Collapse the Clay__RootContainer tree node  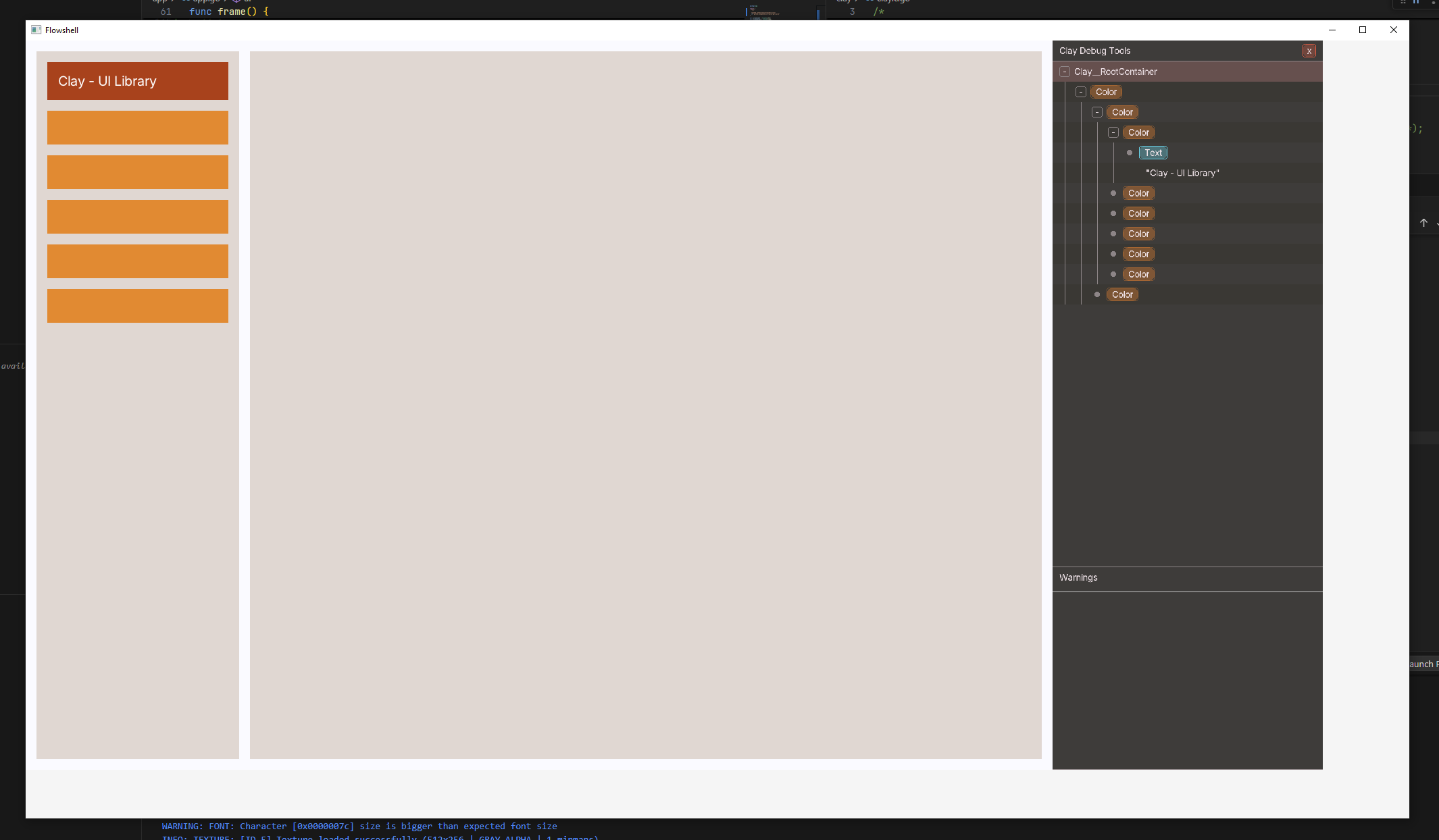point(1065,72)
